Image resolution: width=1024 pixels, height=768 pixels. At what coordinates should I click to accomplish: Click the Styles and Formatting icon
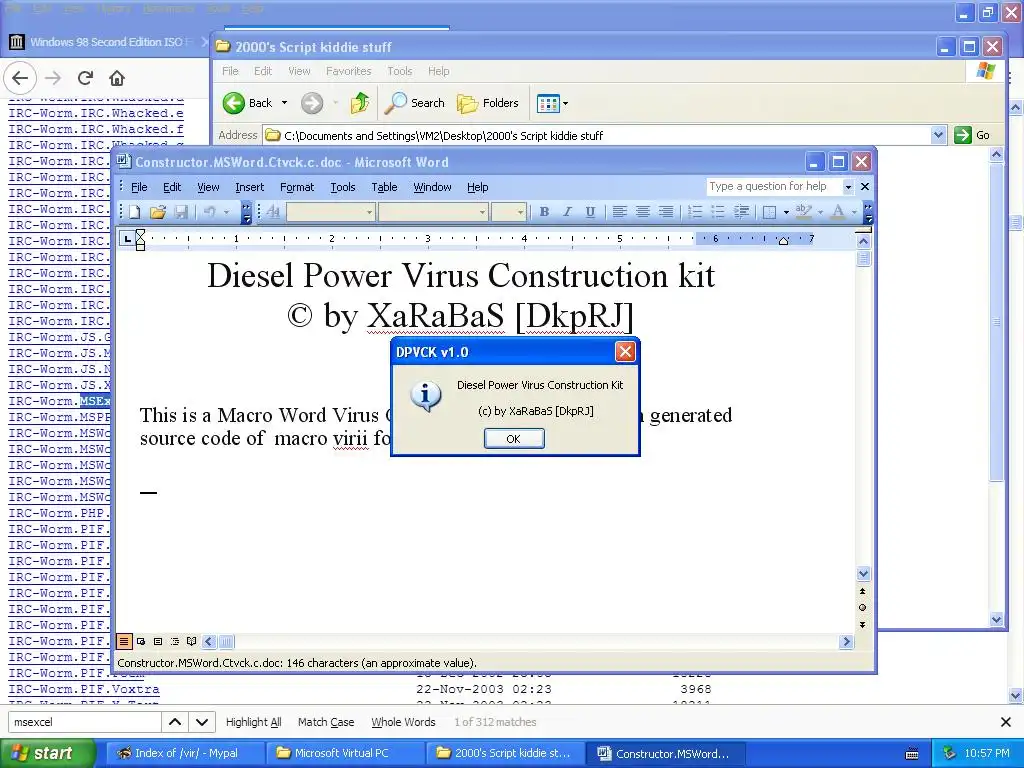pyautogui.click(x=274, y=212)
